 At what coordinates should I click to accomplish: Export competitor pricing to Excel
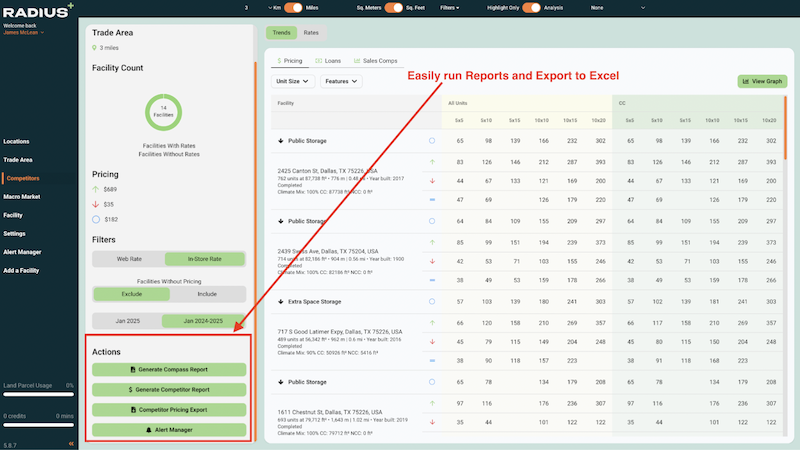(x=169, y=410)
